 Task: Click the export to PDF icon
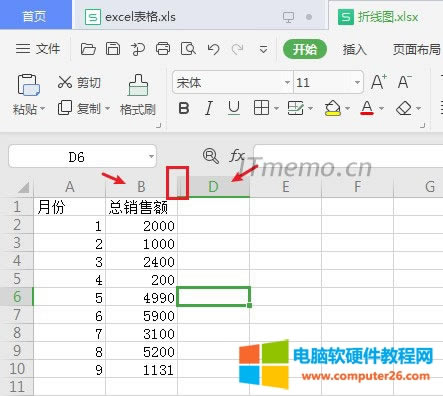[x=138, y=49]
